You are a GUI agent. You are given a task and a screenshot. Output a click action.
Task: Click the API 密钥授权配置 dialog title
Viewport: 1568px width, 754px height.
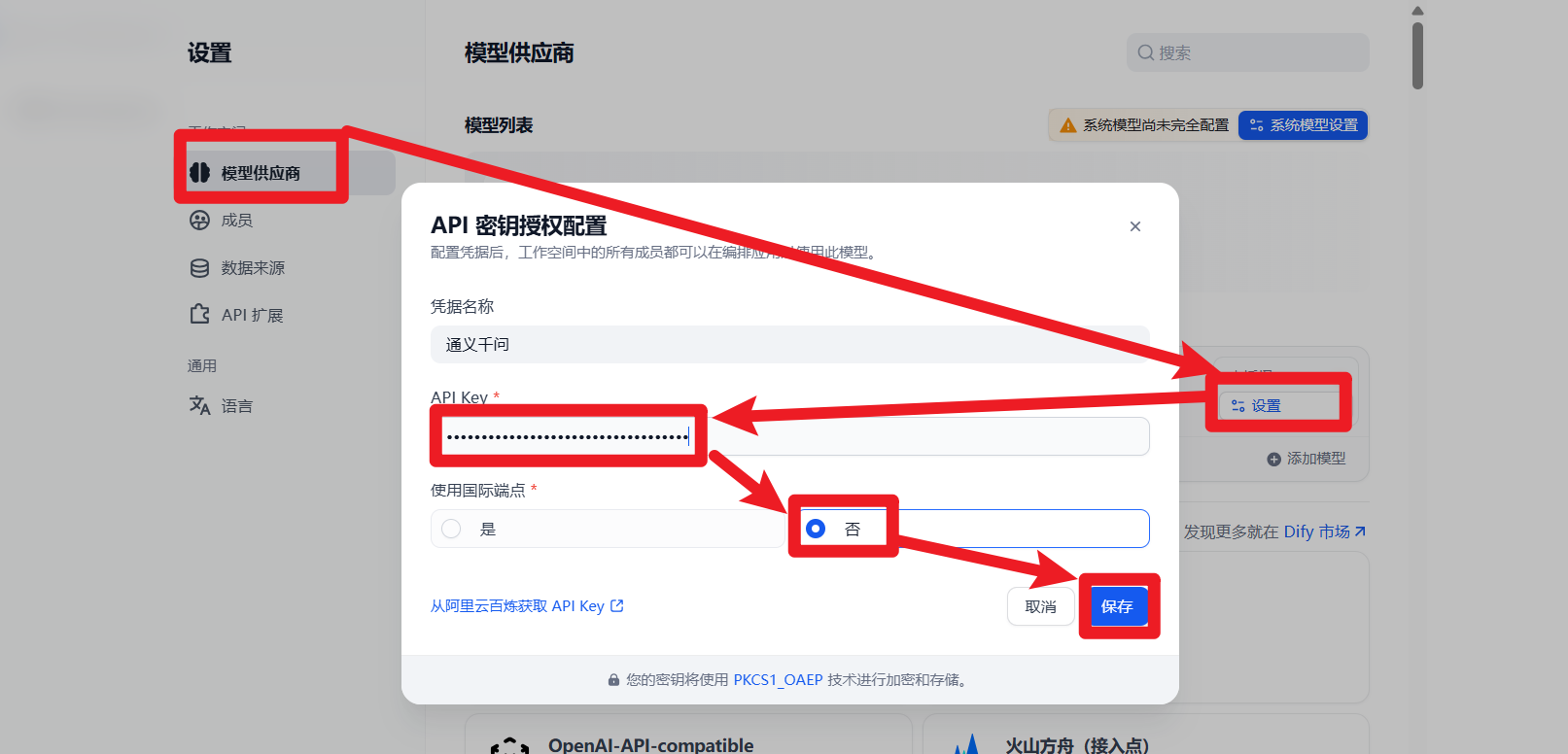[x=519, y=225]
